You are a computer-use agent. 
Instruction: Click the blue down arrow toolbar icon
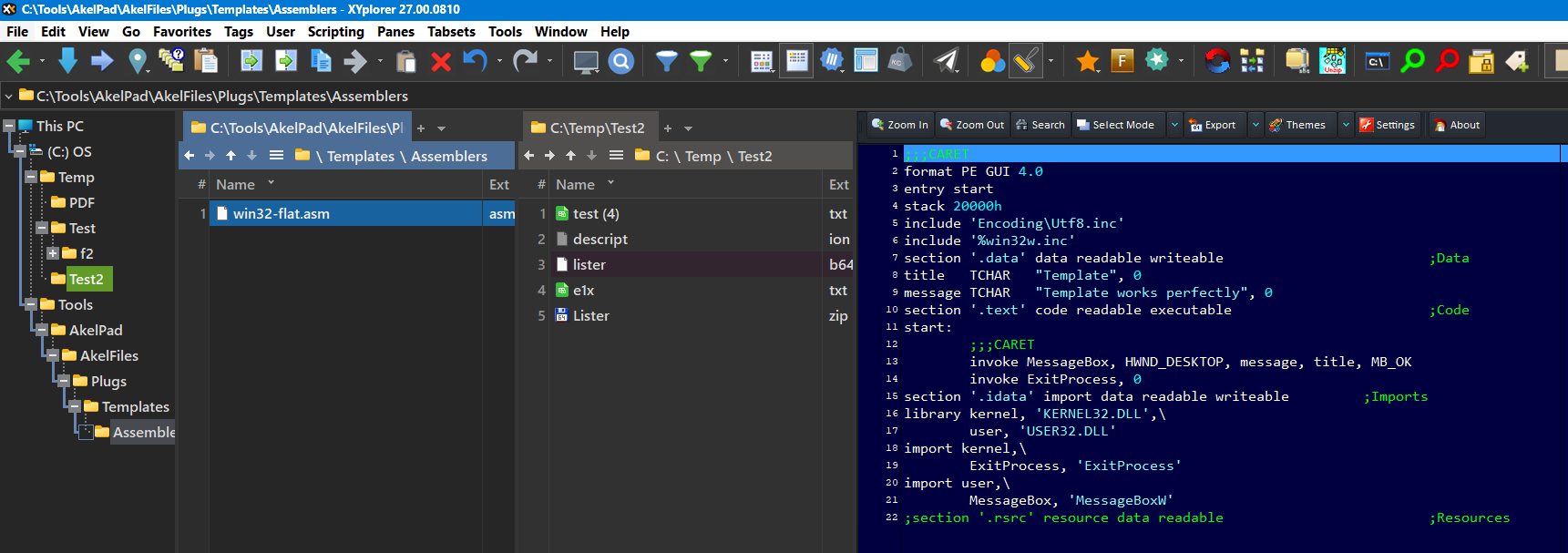click(x=67, y=61)
